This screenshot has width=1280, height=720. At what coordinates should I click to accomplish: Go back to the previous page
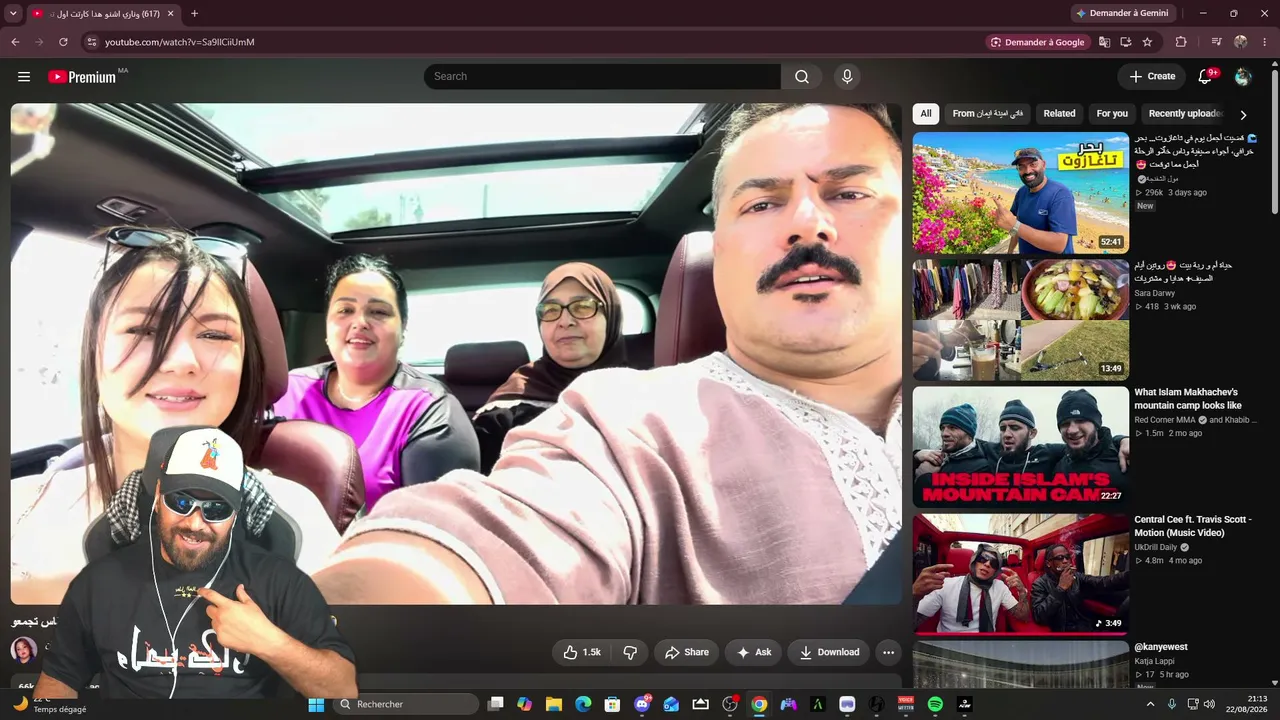15,42
